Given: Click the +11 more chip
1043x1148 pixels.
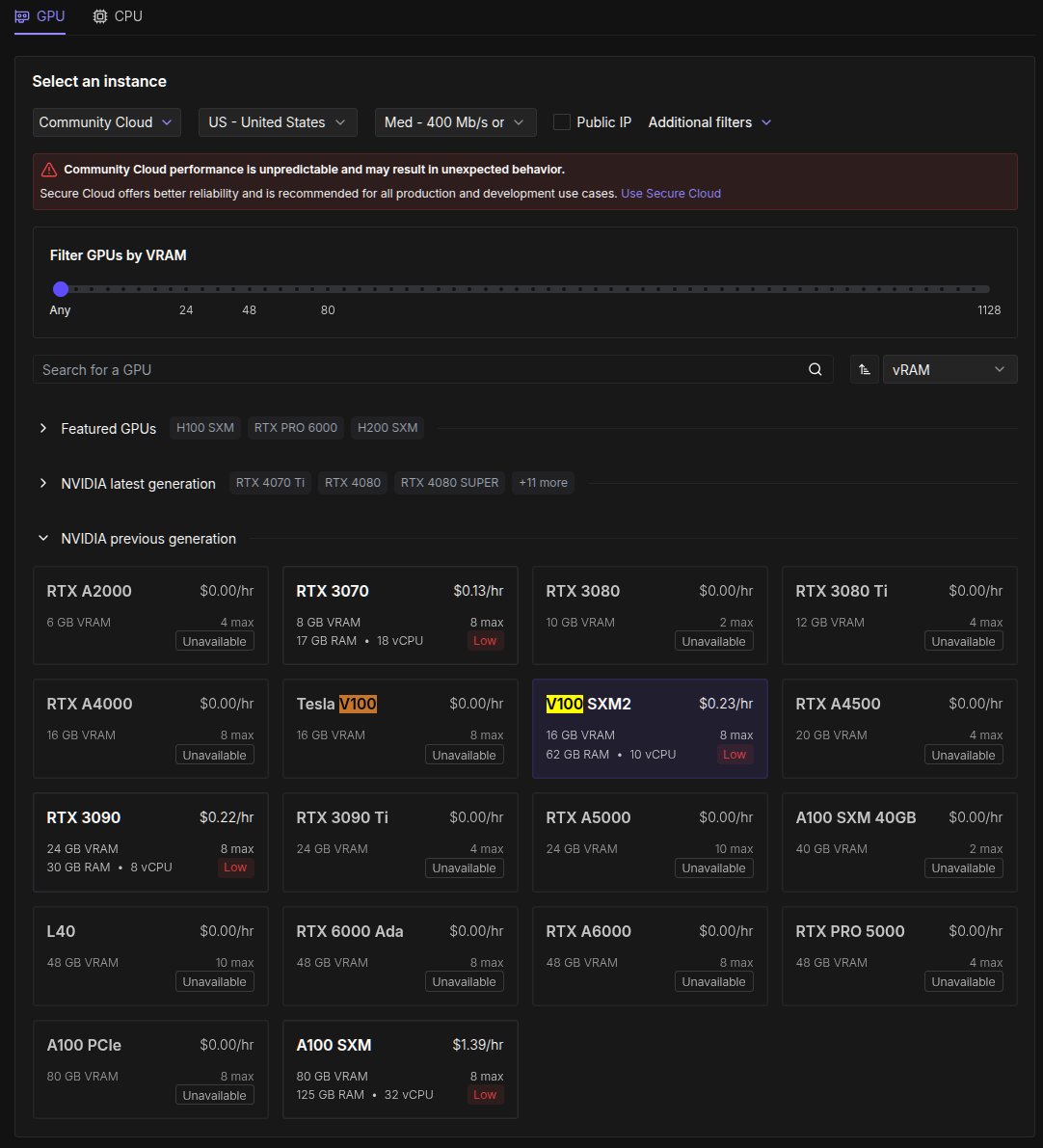Looking at the screenshot, I should pos(543,483).
